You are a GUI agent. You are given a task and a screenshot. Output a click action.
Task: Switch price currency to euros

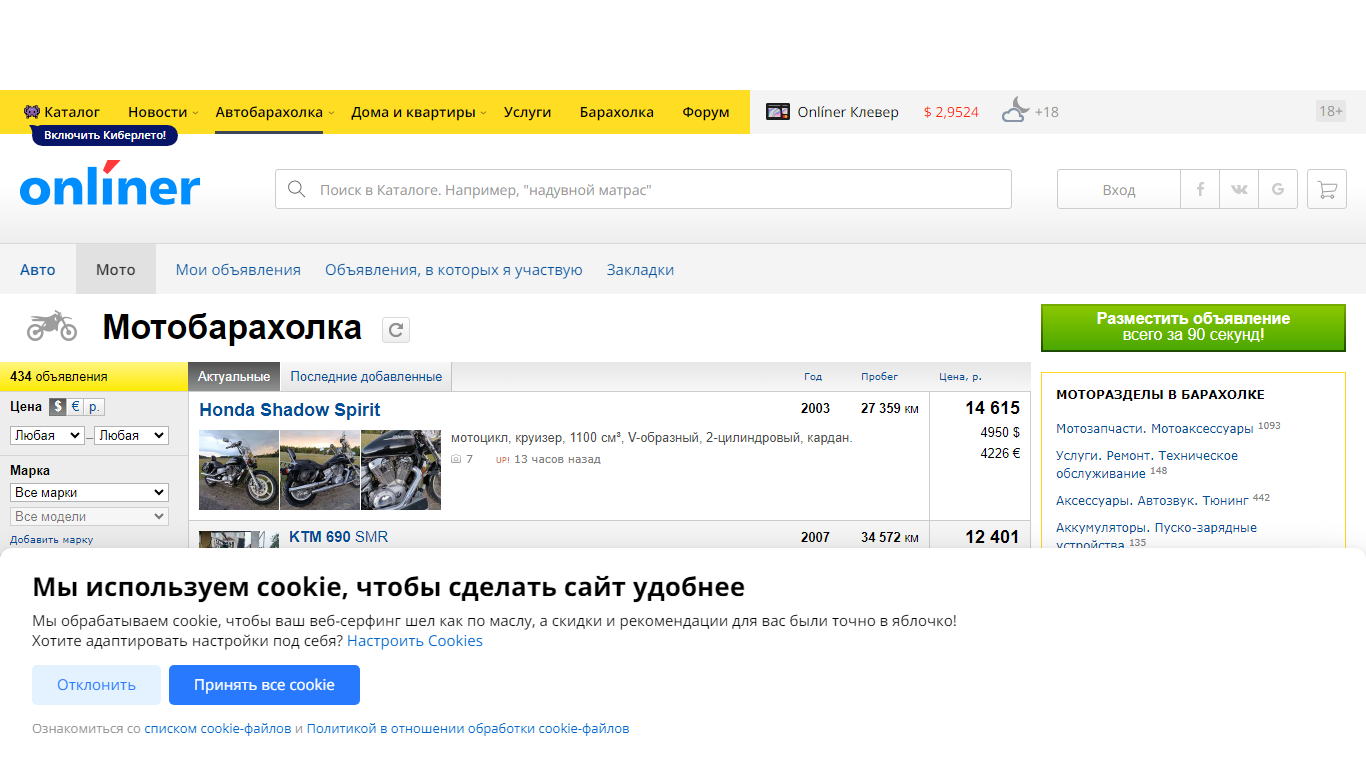coord(75,407)
